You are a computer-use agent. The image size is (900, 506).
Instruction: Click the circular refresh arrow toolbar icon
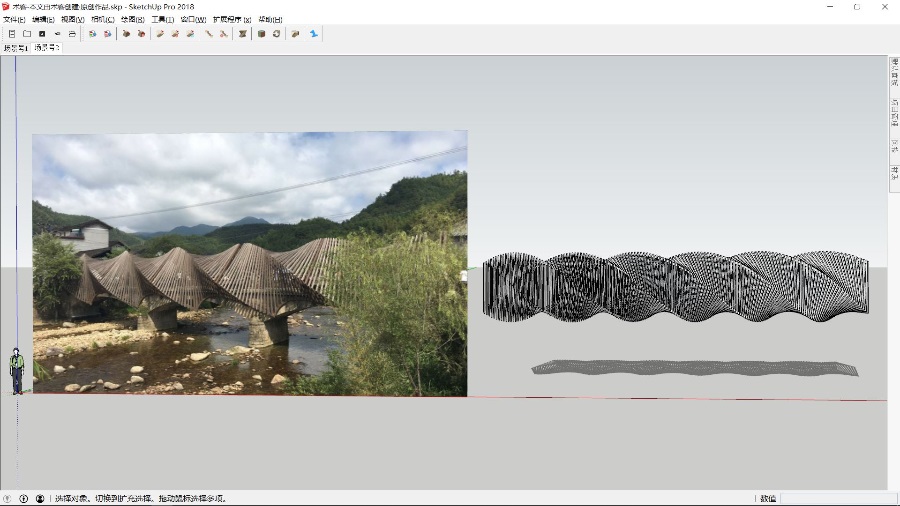tap(276, 34)
